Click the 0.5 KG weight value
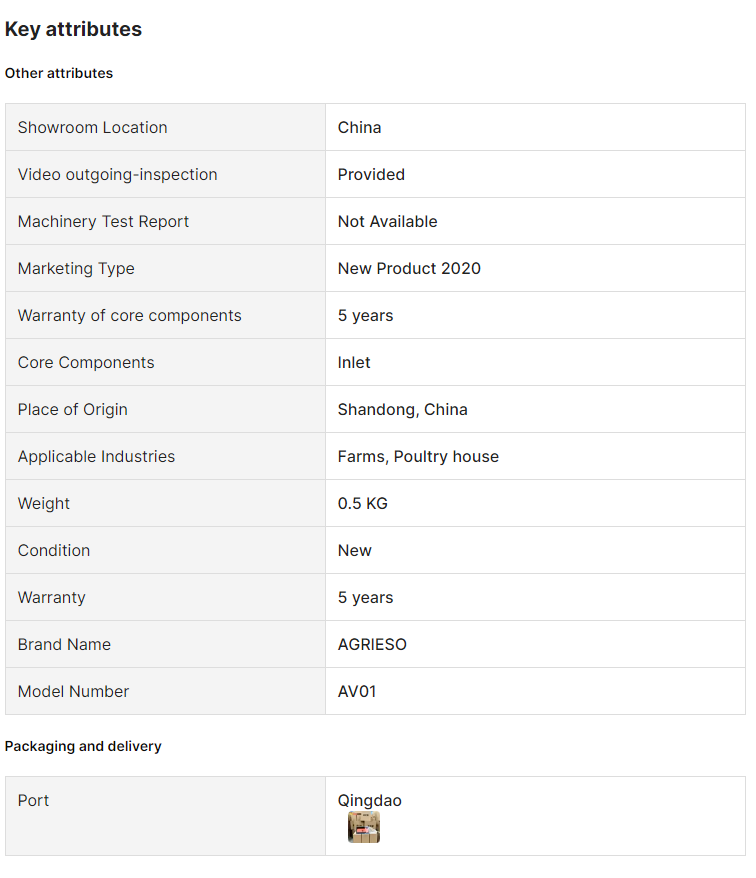 [x=363, y=504]
